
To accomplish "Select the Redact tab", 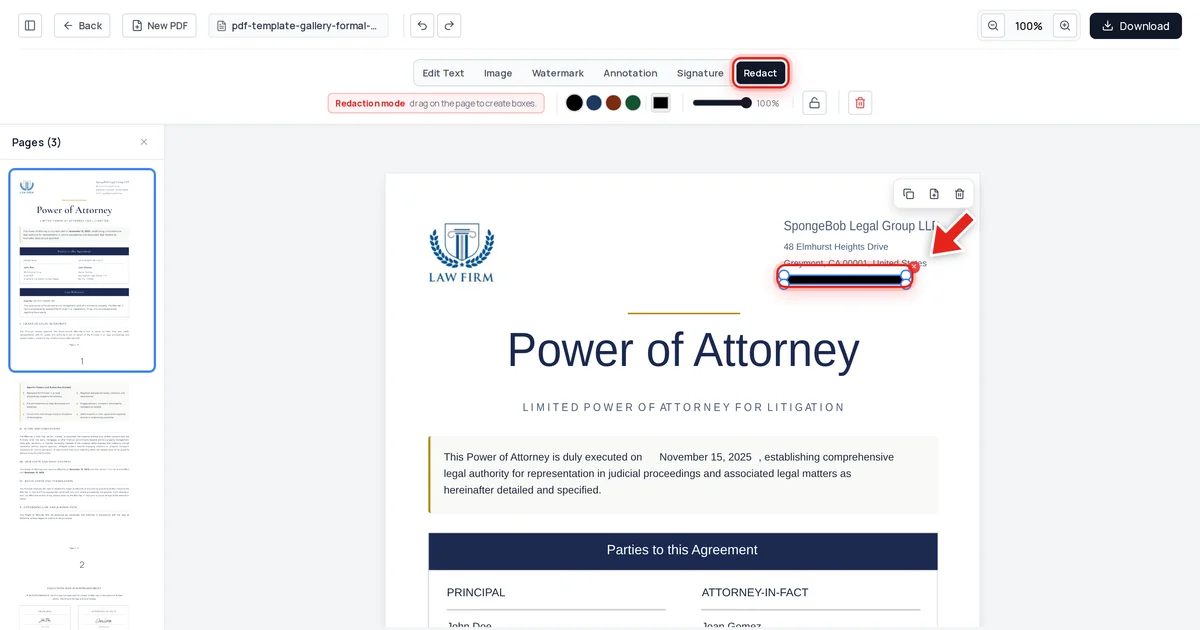I will pos(760,73).
